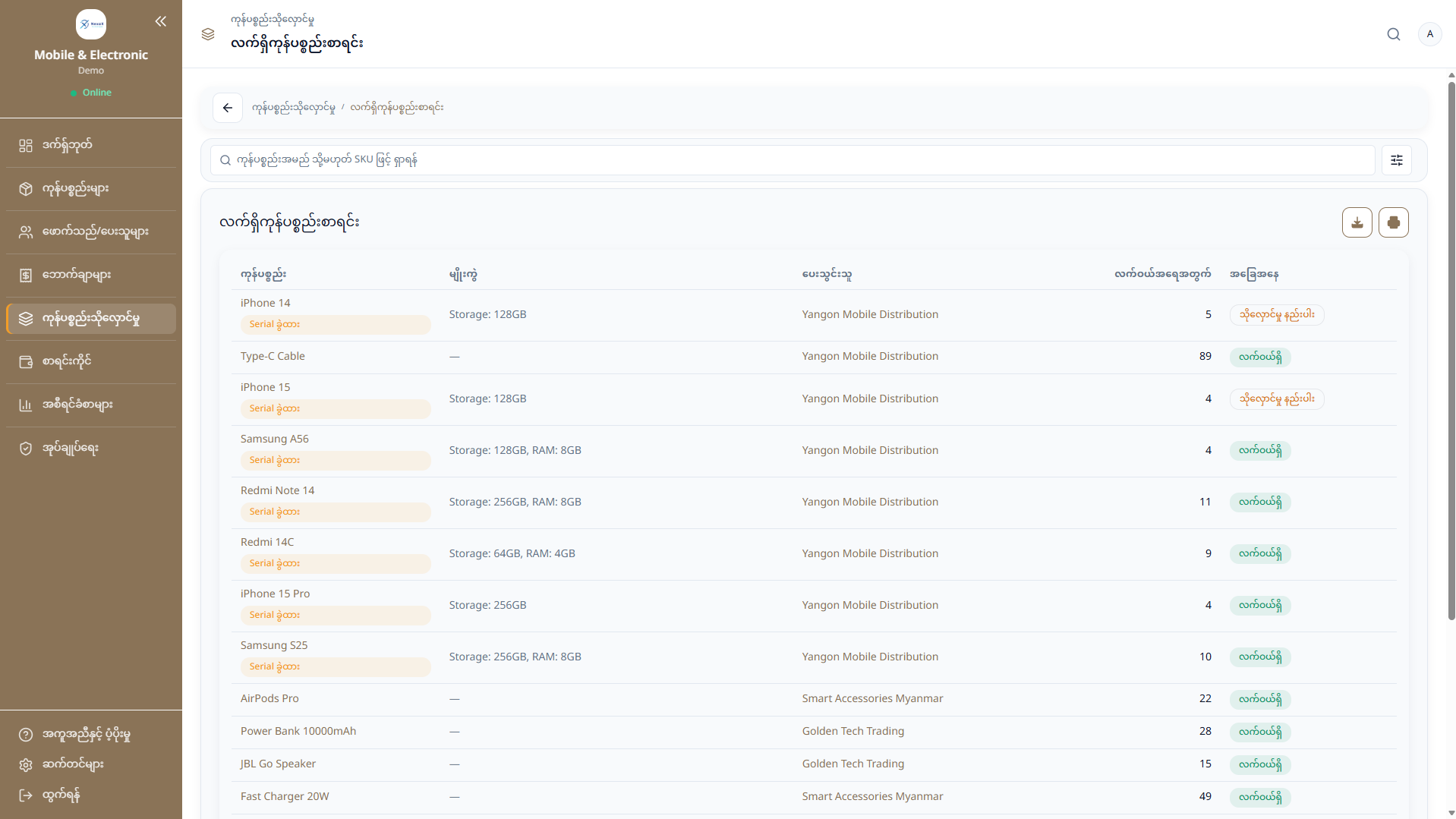This screenshot has width=1456, height=819.
Task: Go back with the arrow button
Action: [228, 108]
